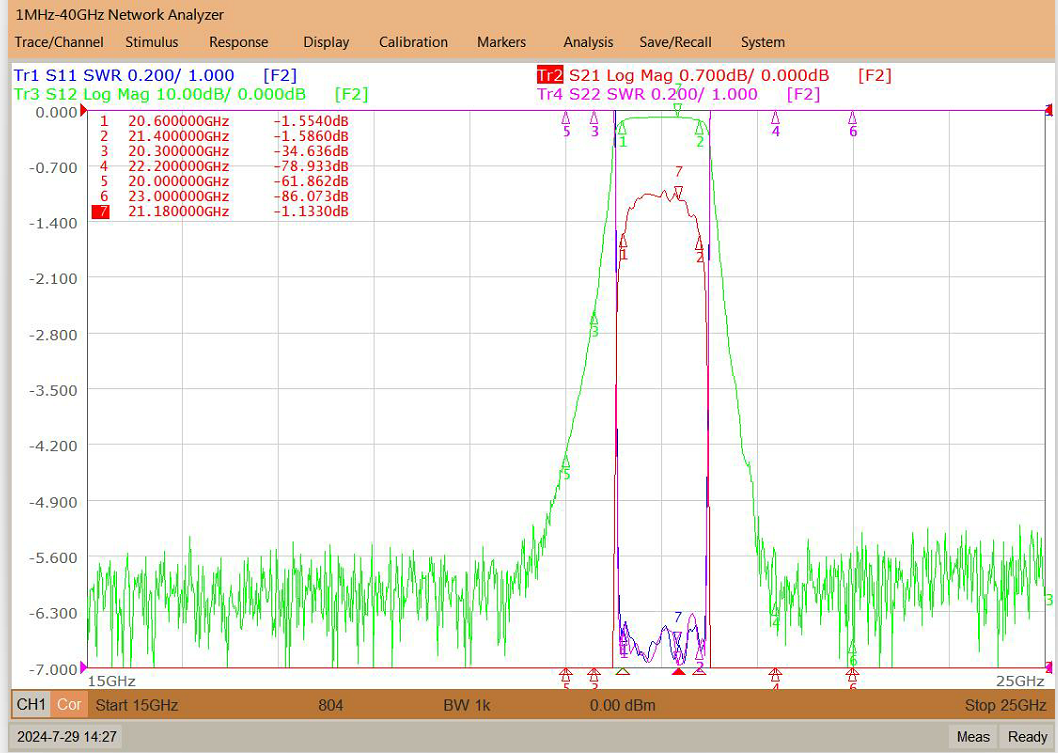
Task: Click the red active marker 7 triangle on axis
Action: tap(678, 671)
